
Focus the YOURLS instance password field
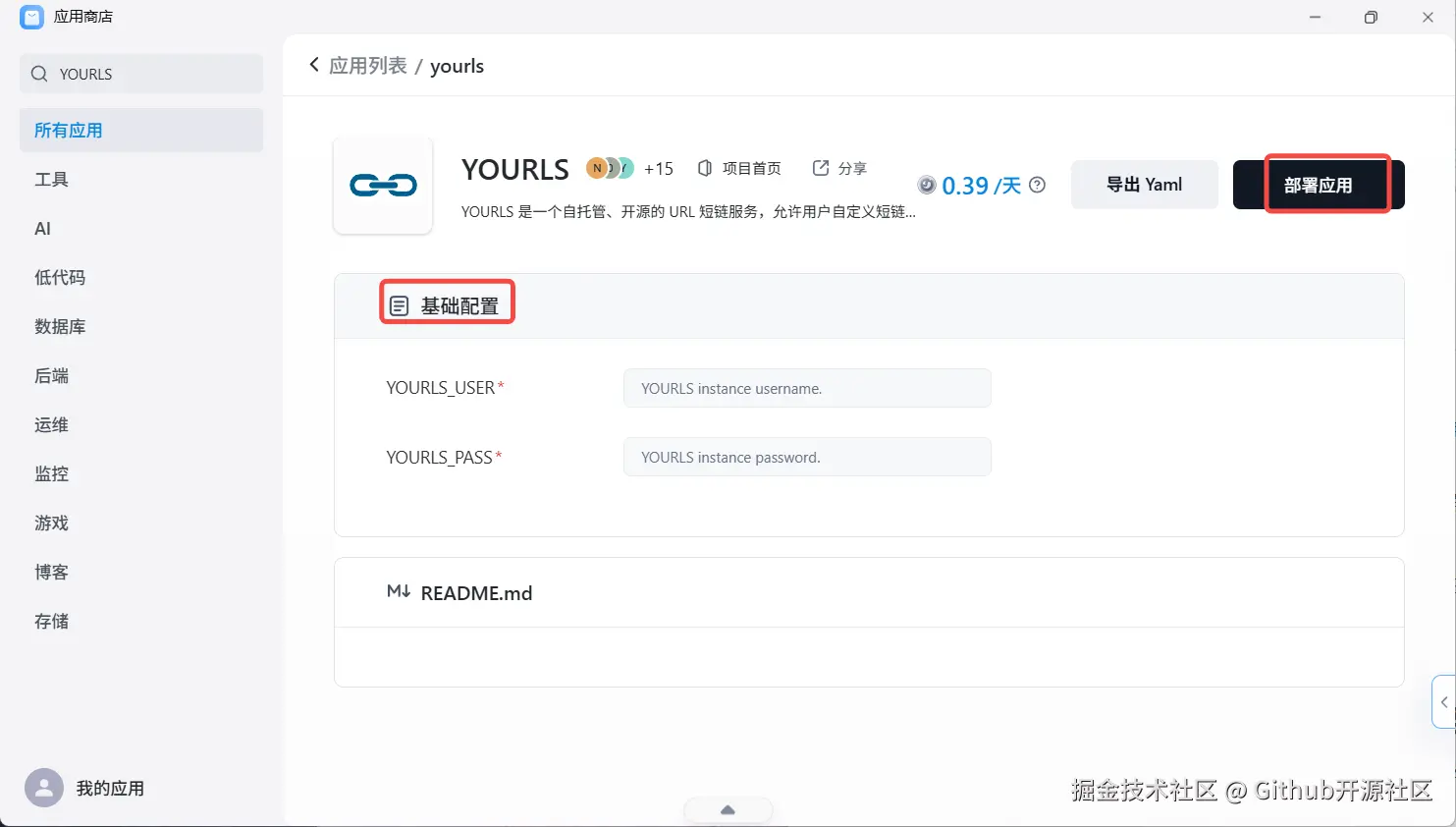807,457
